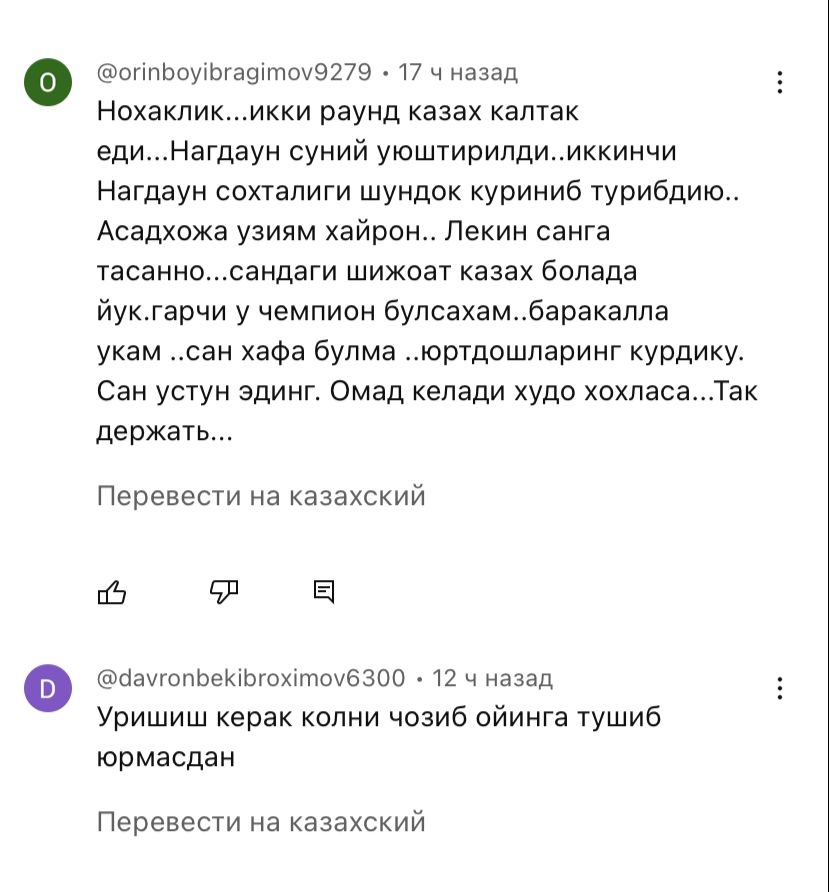Like the comment by orinboyibragimov9279

click(x=112, y=592)
